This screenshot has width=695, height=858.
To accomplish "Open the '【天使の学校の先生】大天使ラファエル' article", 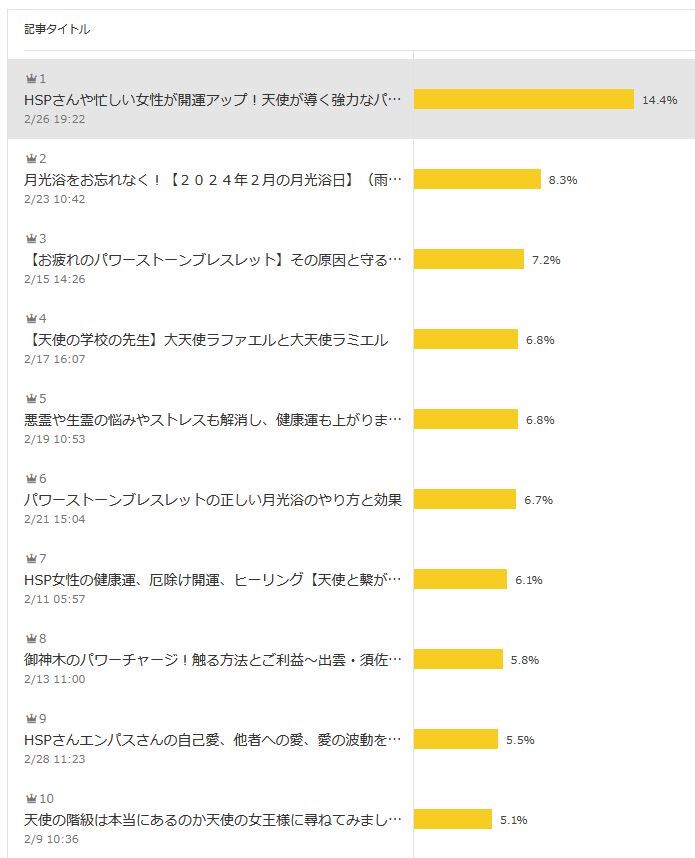I will [x=206, y=340].
